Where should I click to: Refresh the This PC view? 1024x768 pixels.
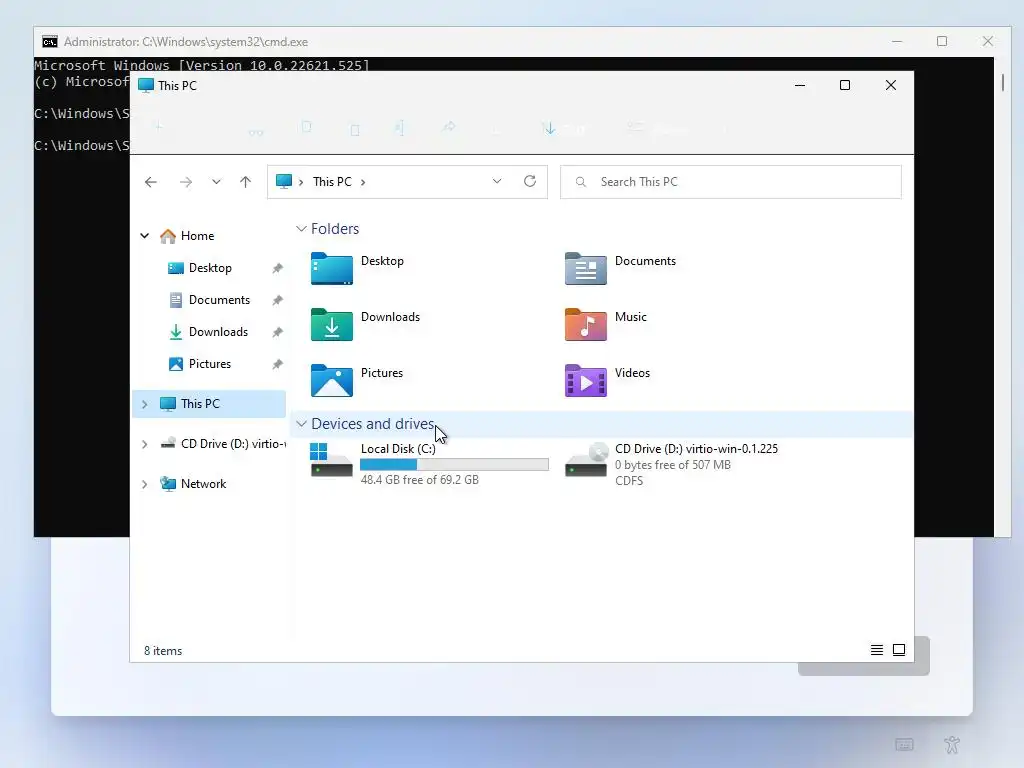coord(530,182)
